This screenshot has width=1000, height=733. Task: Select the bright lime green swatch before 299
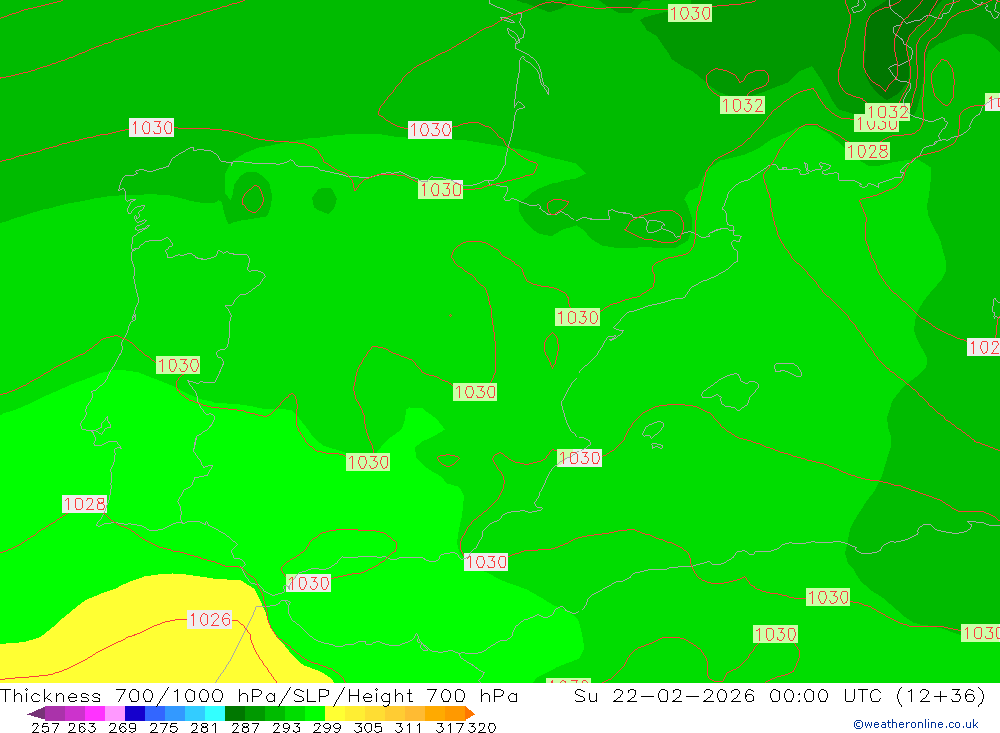click(315, 713)
